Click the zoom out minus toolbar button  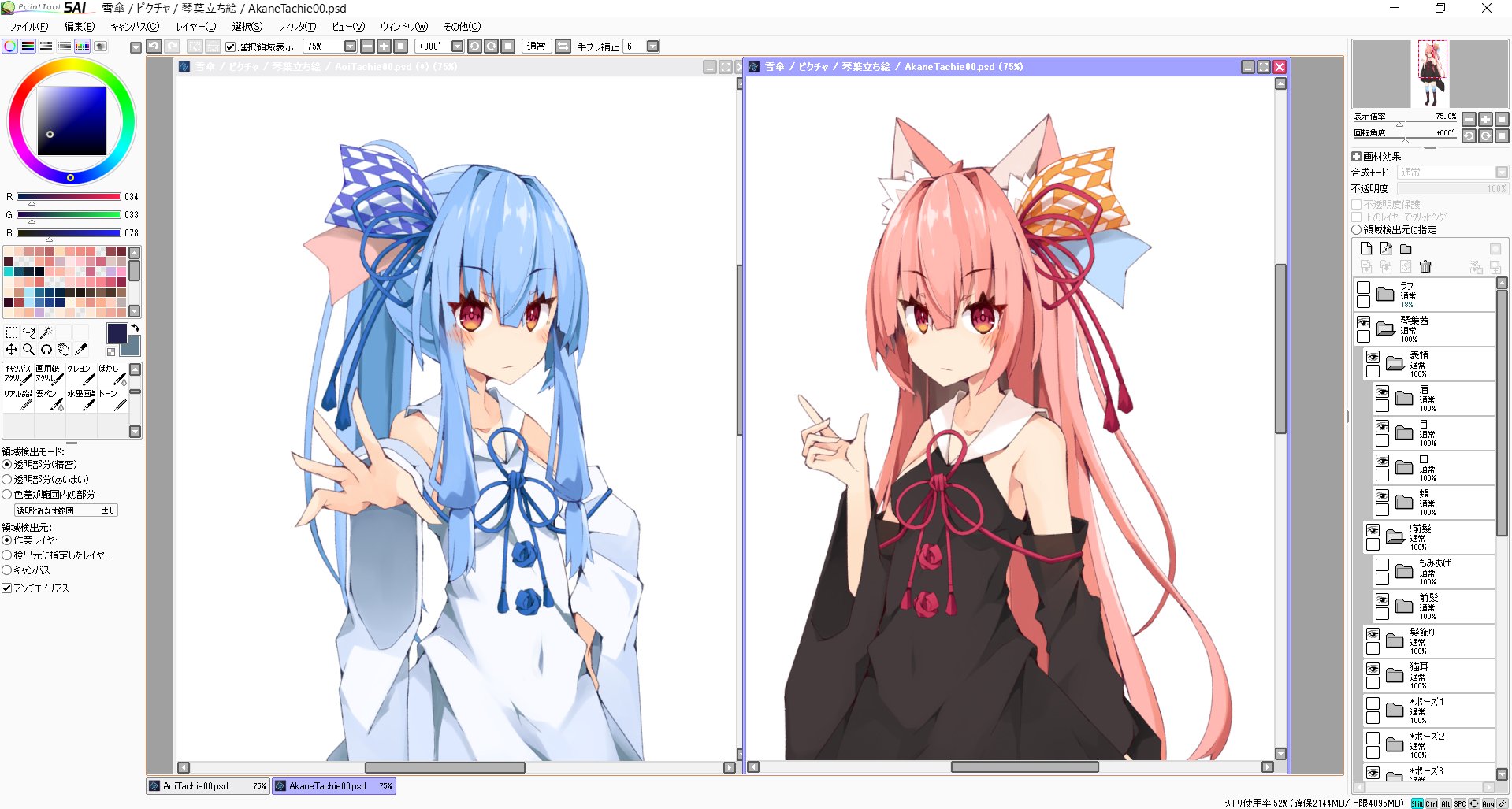(x=366, y=46)
